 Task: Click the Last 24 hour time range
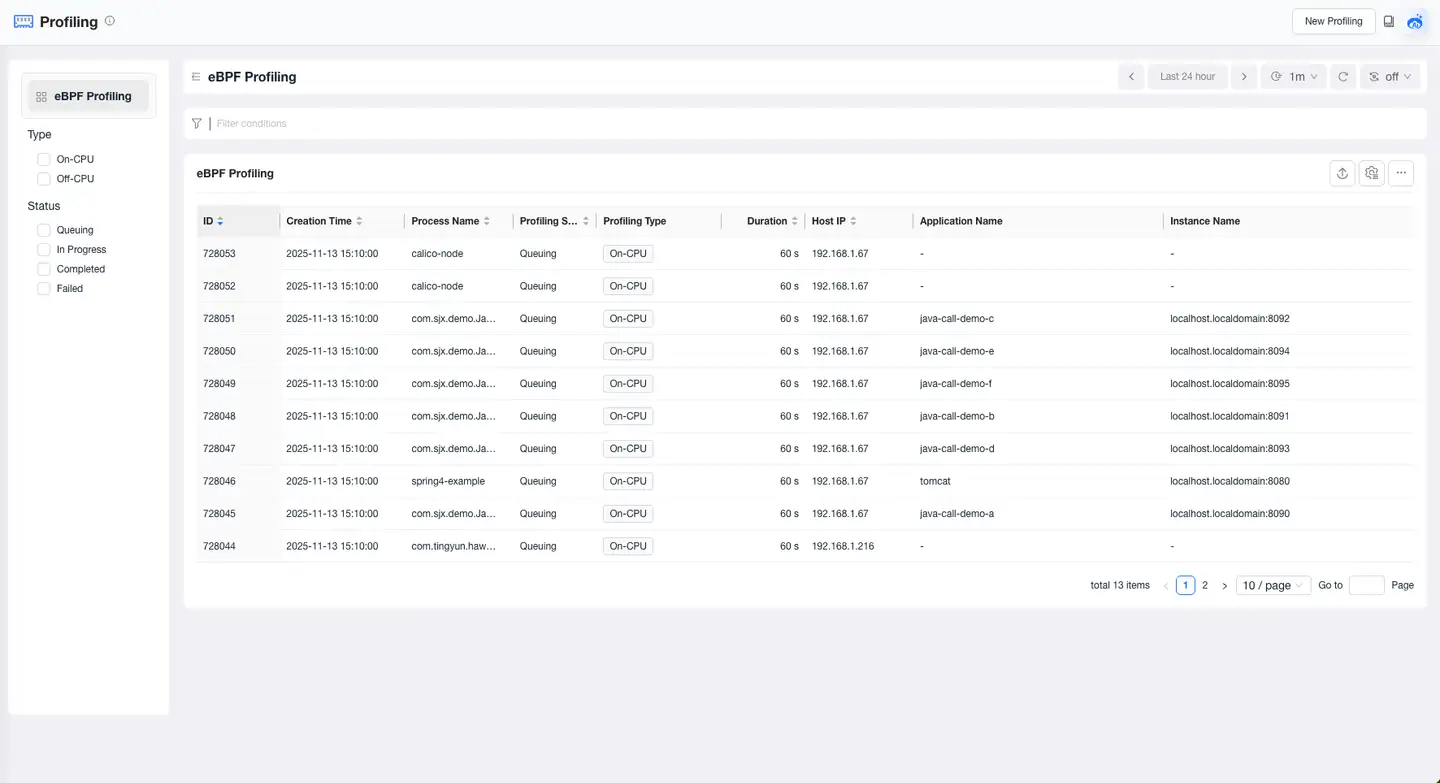coord(1187,77)
